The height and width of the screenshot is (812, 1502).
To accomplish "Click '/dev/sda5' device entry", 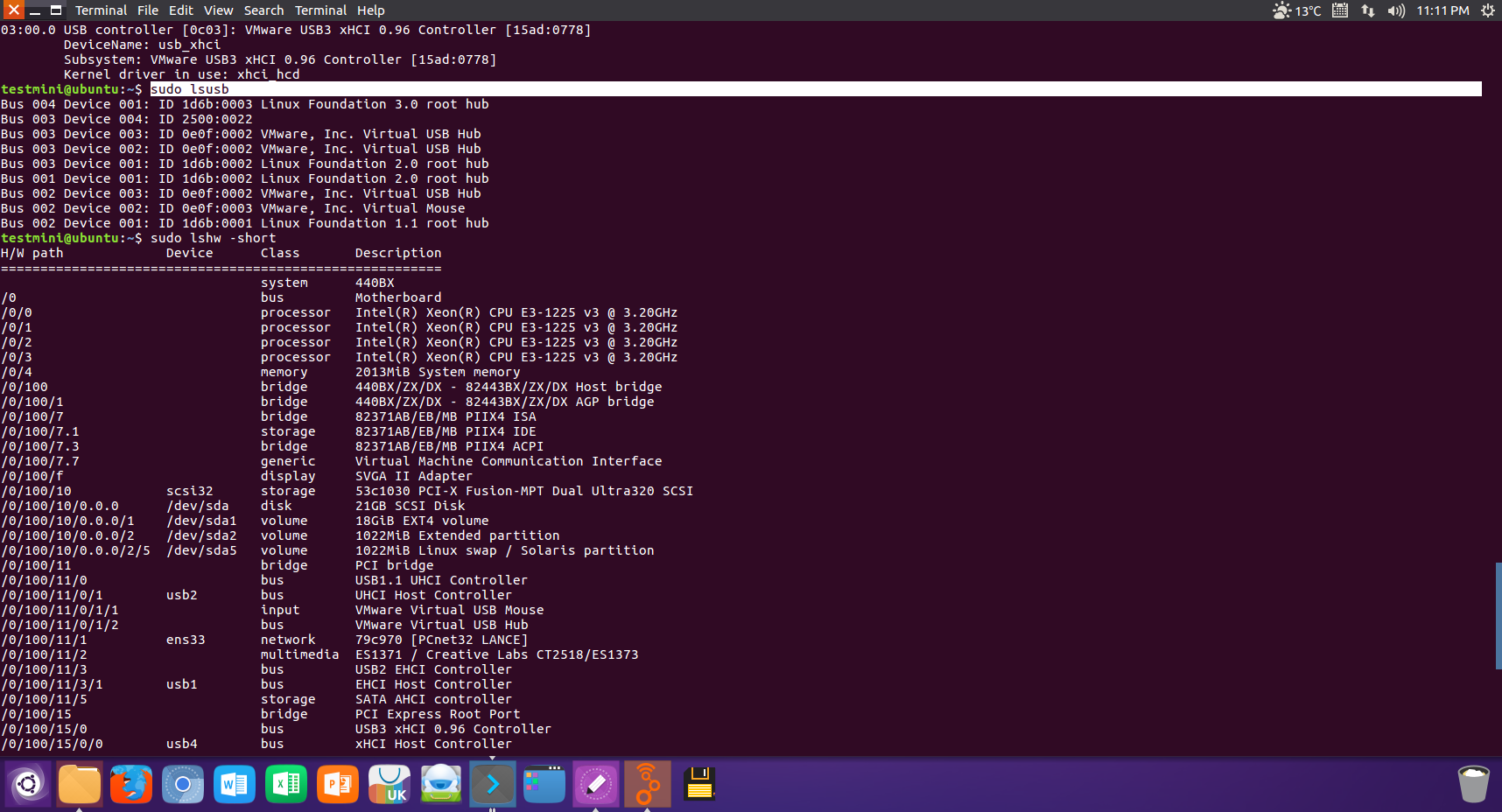I will [201, 550].
